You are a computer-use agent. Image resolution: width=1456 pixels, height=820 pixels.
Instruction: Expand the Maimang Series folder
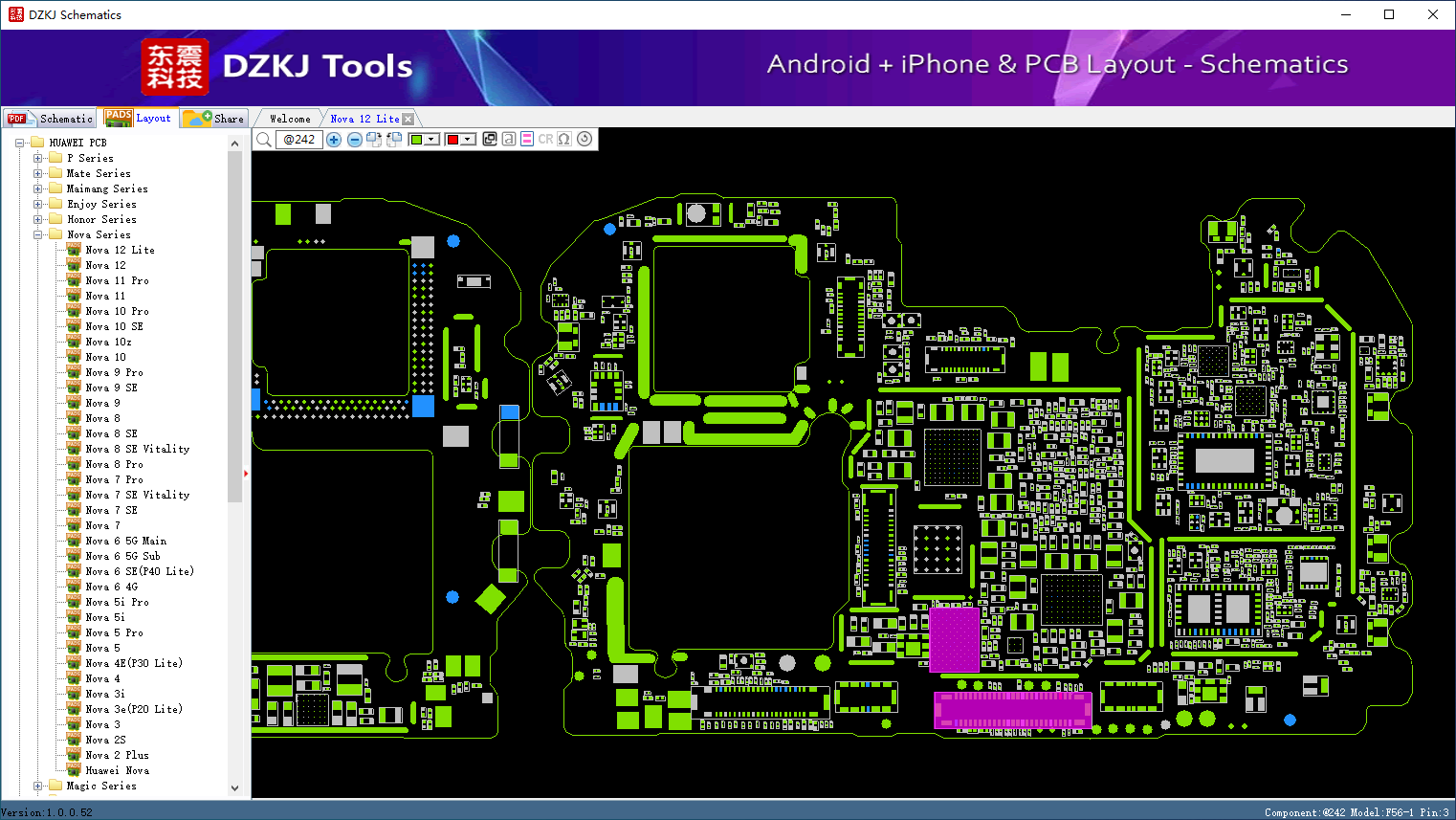pos(37,188)
